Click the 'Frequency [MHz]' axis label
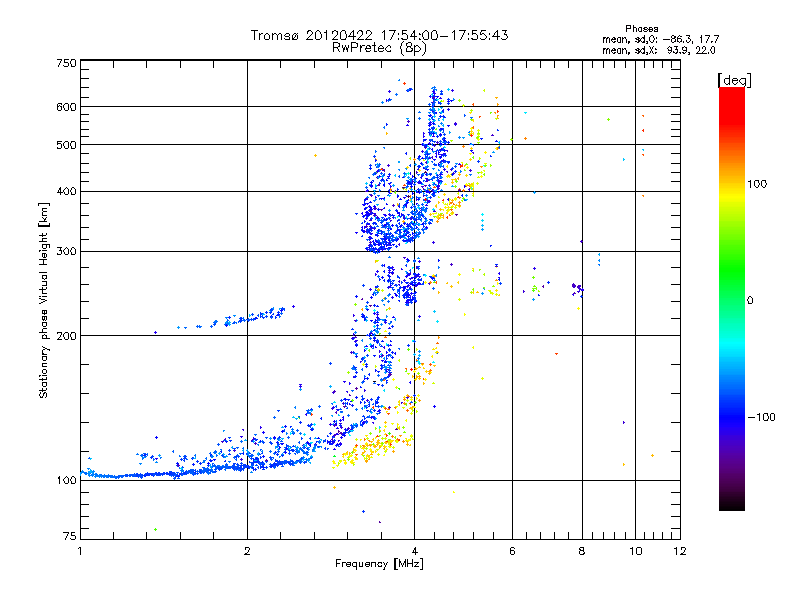800x600 pixels. click(379, 564)
